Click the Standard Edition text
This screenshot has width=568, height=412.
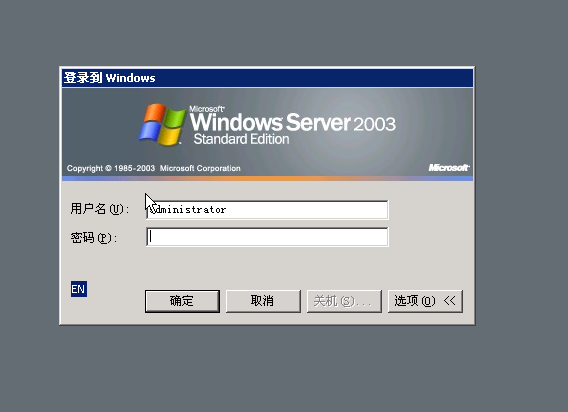tap(242, 139)
